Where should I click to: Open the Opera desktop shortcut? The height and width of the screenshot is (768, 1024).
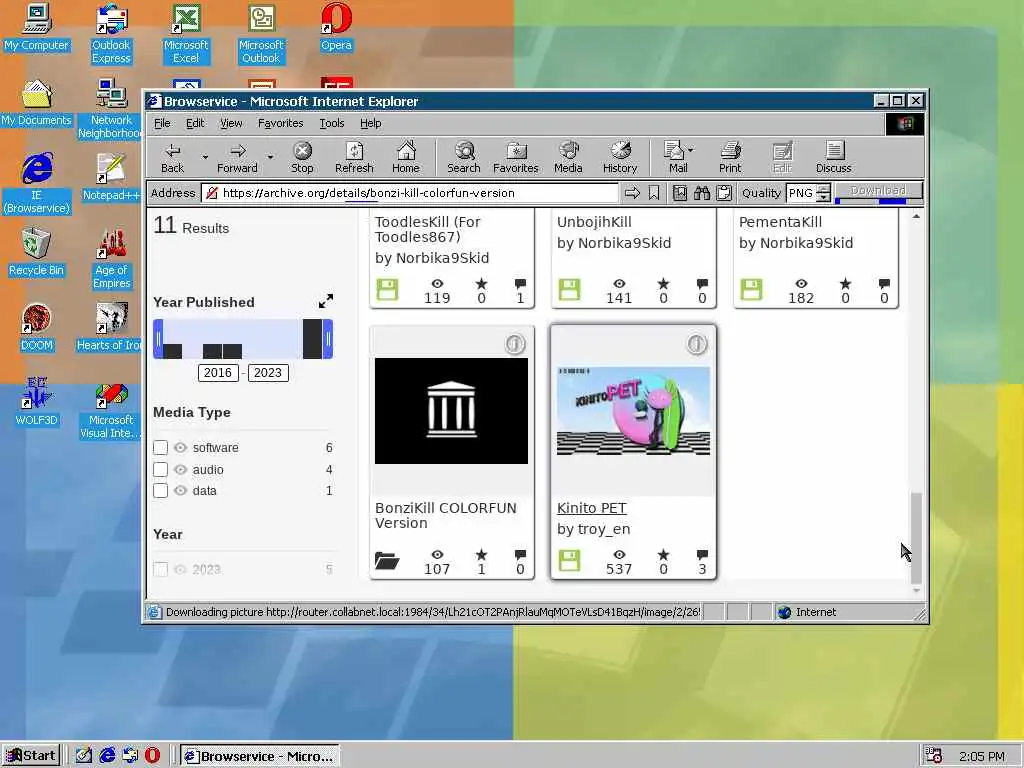336,28
